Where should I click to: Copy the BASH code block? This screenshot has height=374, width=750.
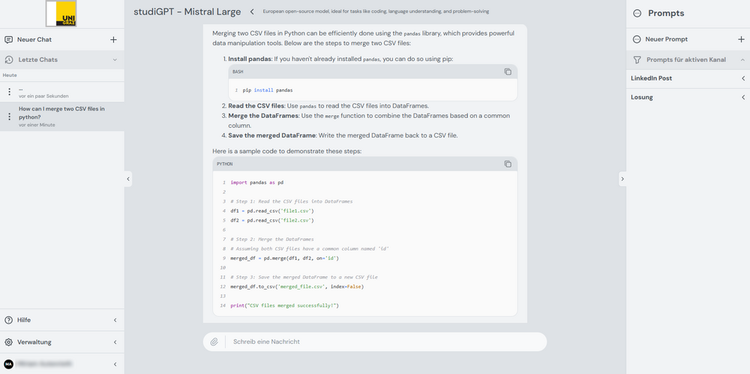[x=507, y=72]
